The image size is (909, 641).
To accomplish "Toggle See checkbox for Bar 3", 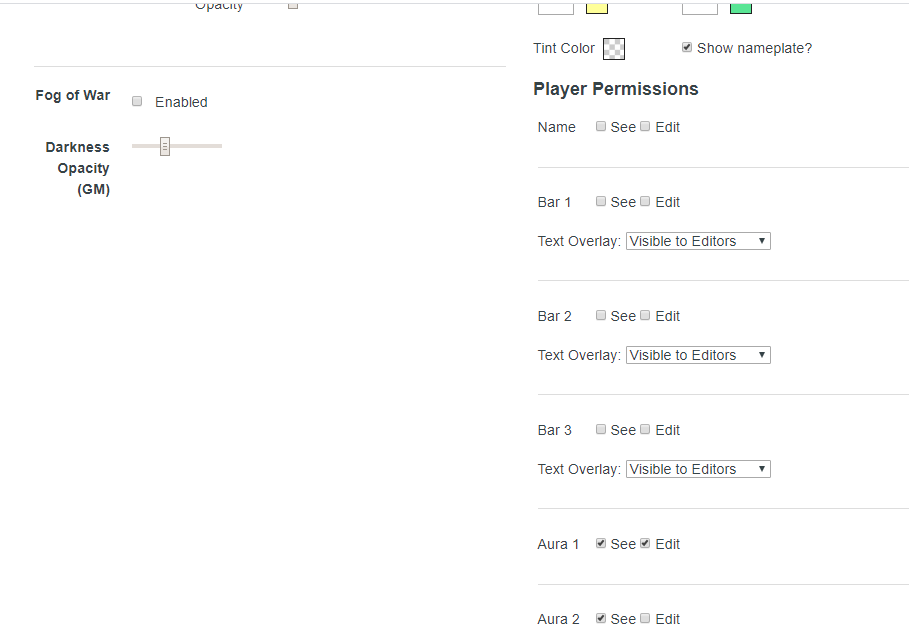I will coord(601,429).
